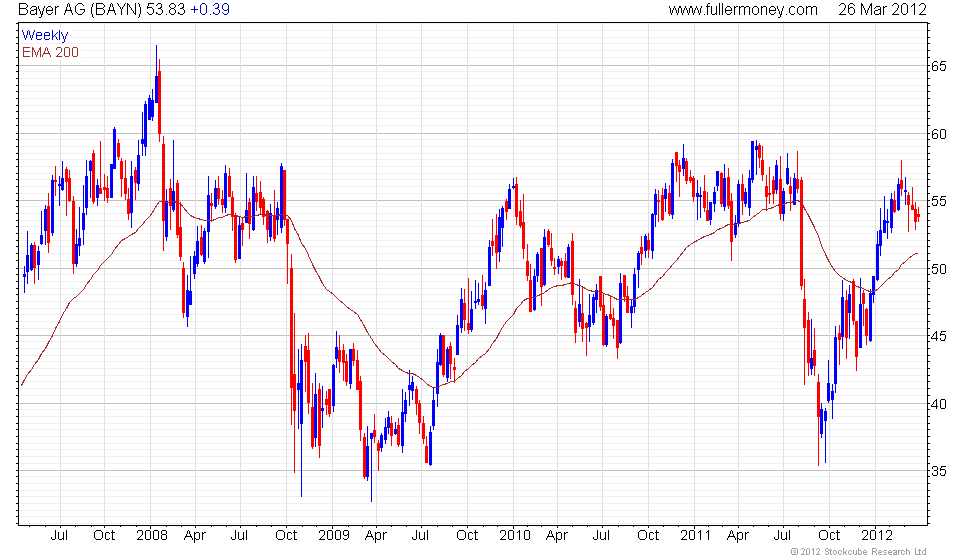
Task: Click the 50 price axis label
Action: (x=939, y=269)
